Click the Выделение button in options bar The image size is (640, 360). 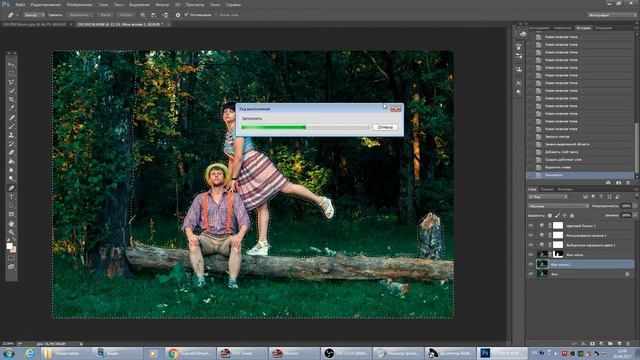coord(80,15)
